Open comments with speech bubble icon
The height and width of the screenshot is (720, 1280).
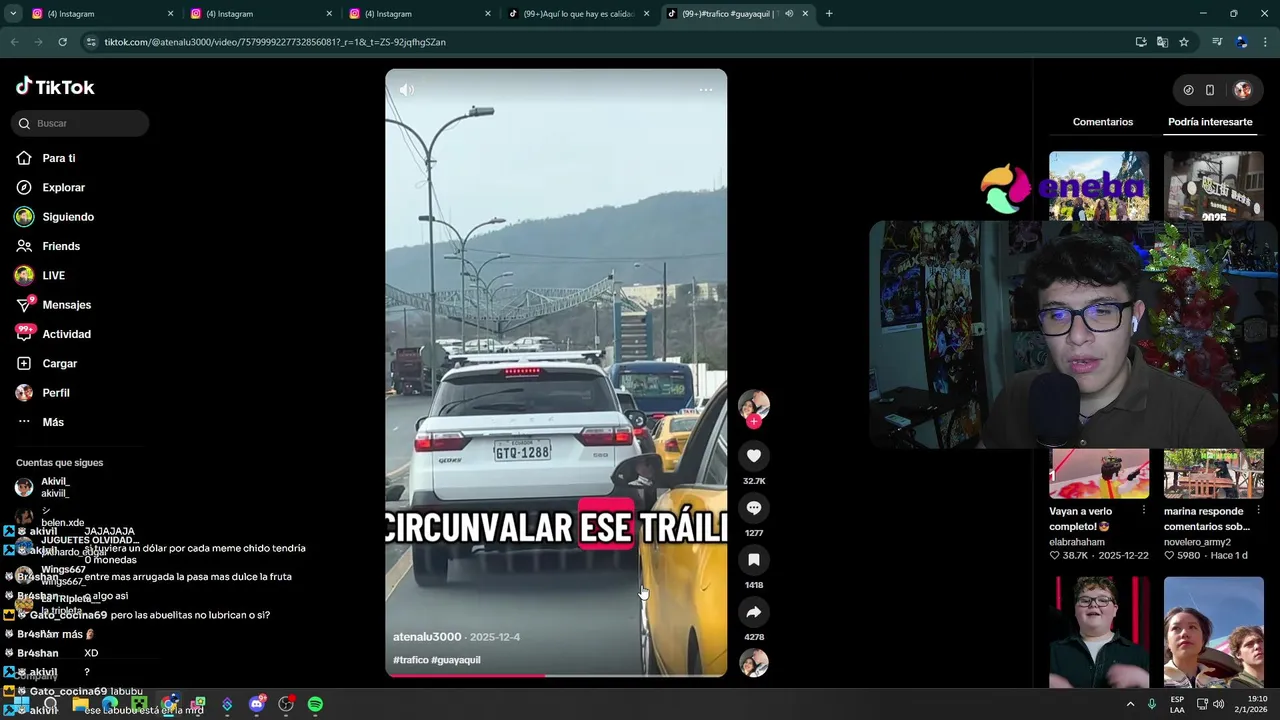pyautogui.click(x=754, y=508)
